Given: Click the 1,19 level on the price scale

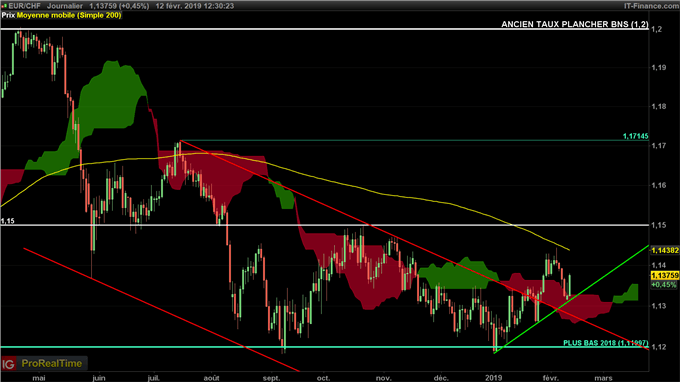Looking at the screenshot, I should click(x=659, y=68).
